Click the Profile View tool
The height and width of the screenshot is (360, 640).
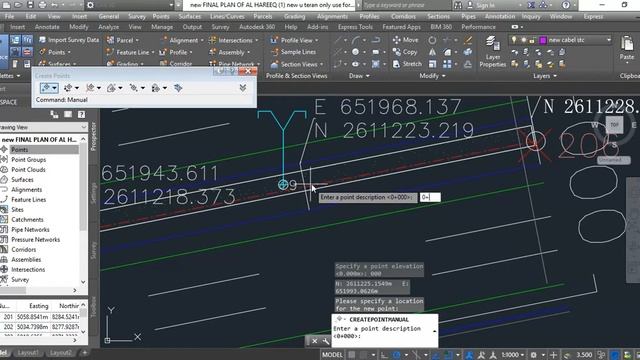click(294, 40)
